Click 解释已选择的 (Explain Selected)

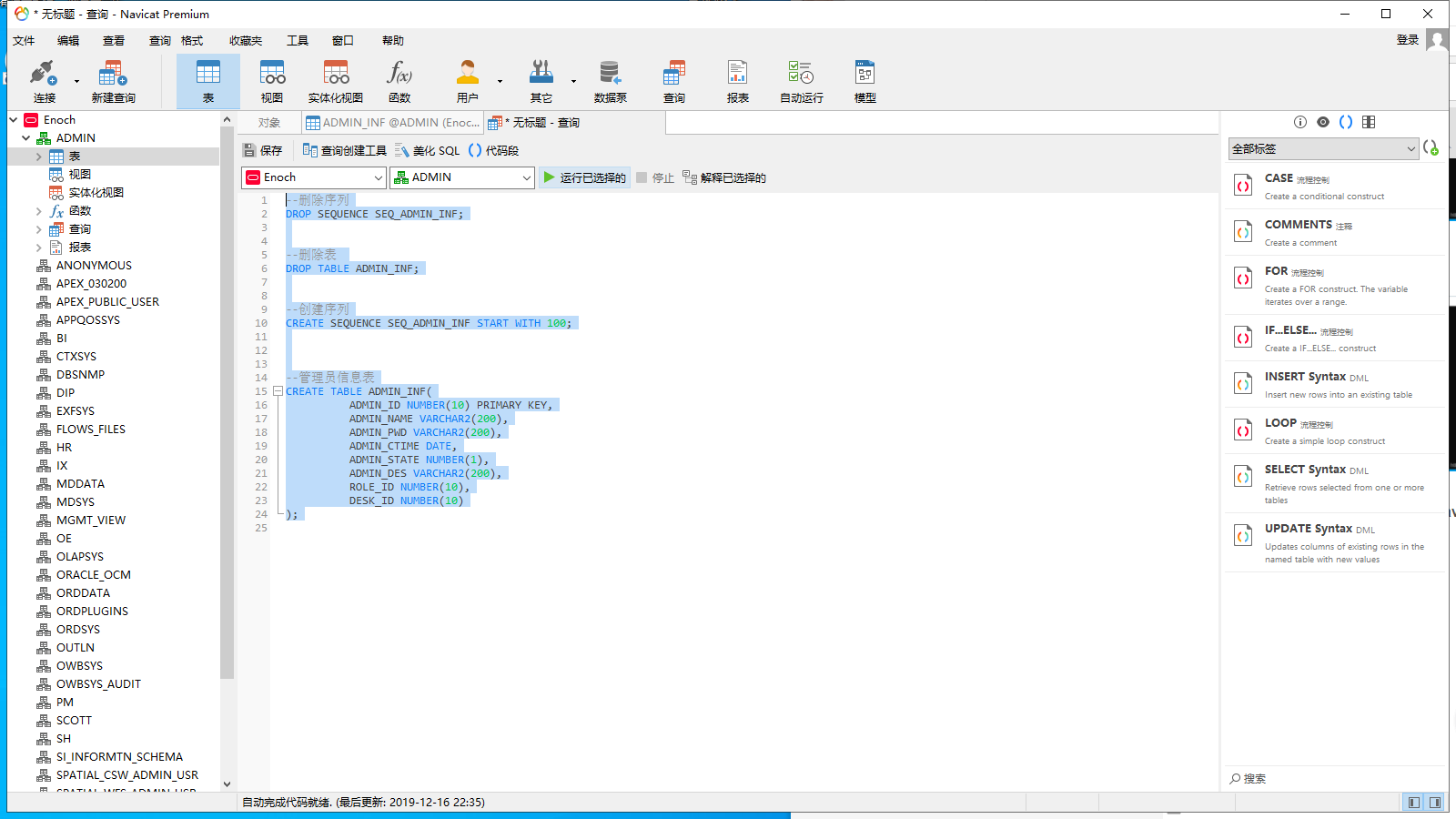724,177
